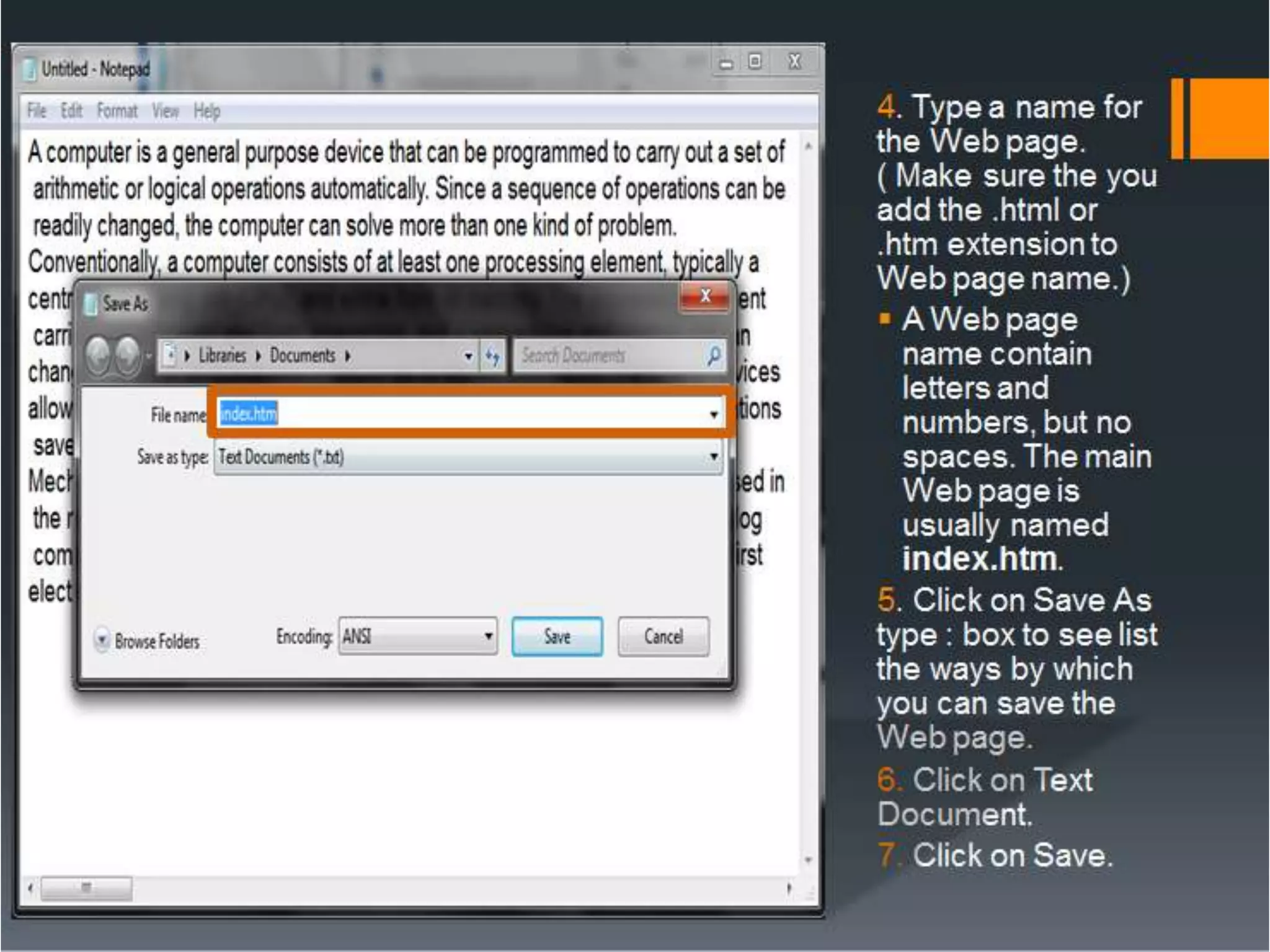The width and height of the screenshot is (1270, 952).
Task: Open the File name history dropdown arrow
Action: tap(714, 414)
